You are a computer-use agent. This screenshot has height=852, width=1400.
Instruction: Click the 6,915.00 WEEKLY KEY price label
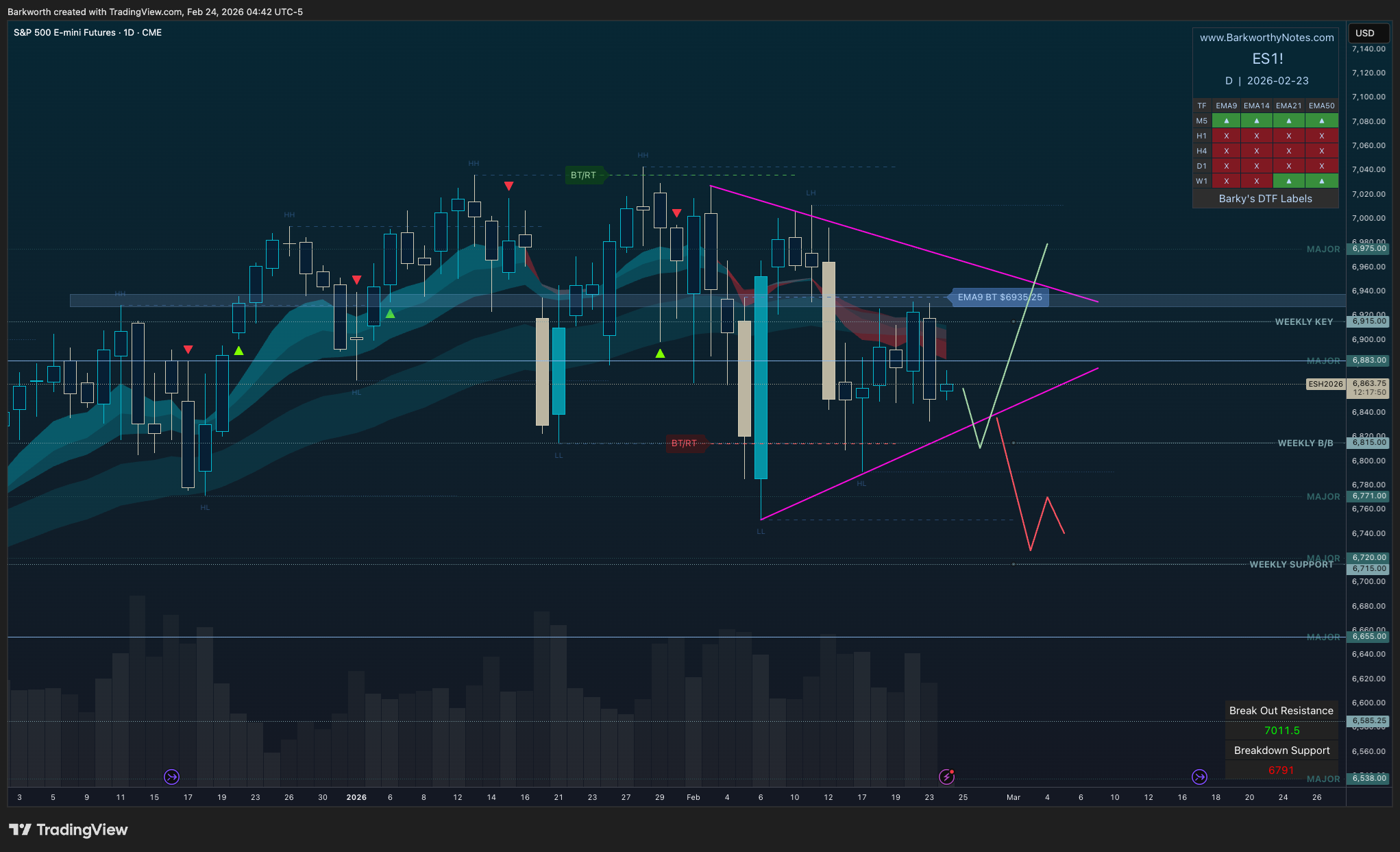tap(1368, 321)
